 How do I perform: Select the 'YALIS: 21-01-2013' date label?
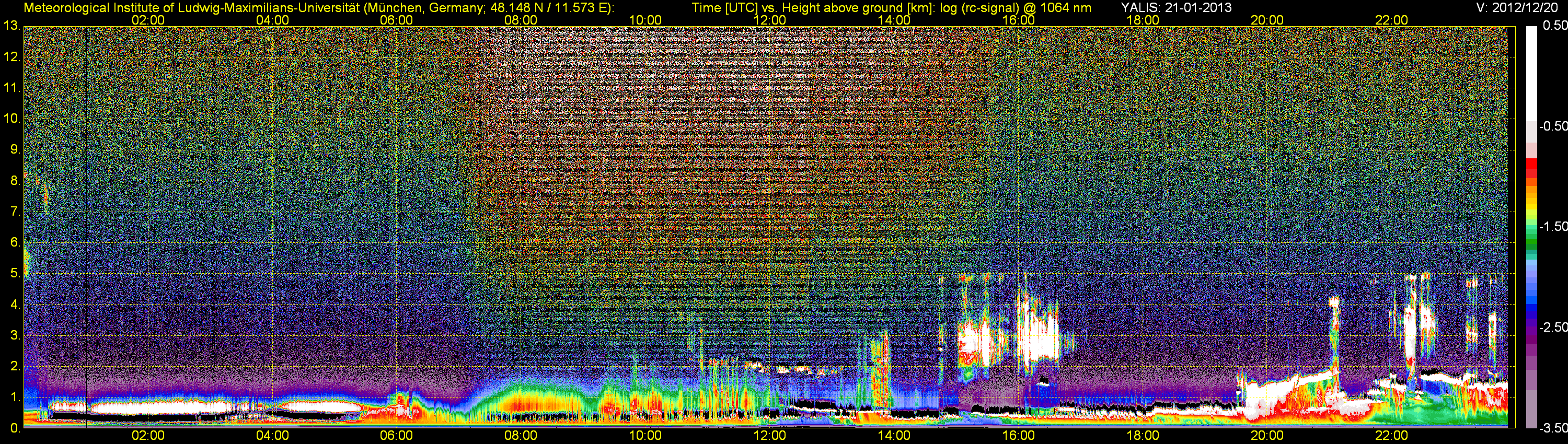tap(1176, 8)
